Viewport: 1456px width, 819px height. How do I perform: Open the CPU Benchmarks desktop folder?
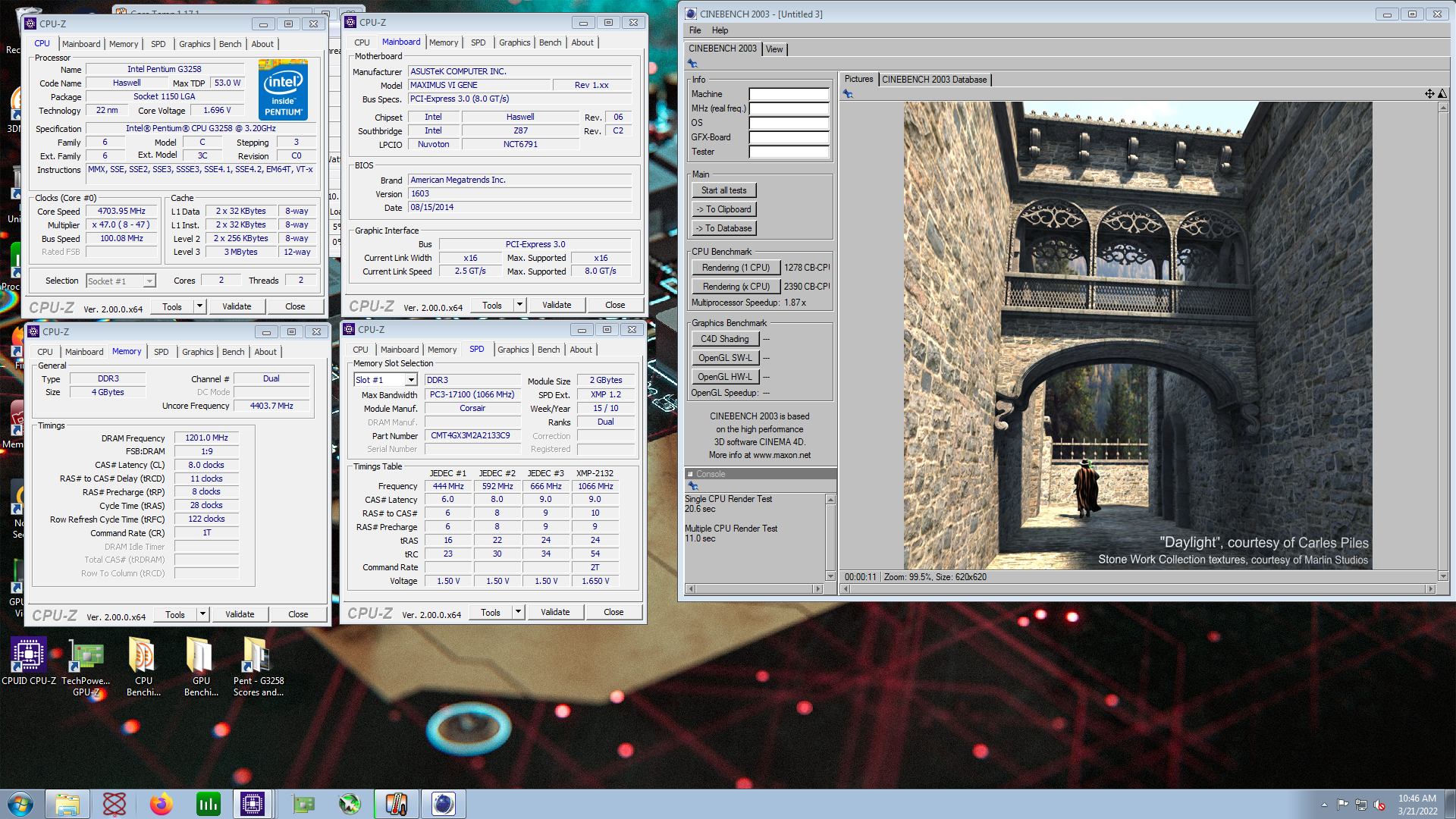[x=143, y=666]
